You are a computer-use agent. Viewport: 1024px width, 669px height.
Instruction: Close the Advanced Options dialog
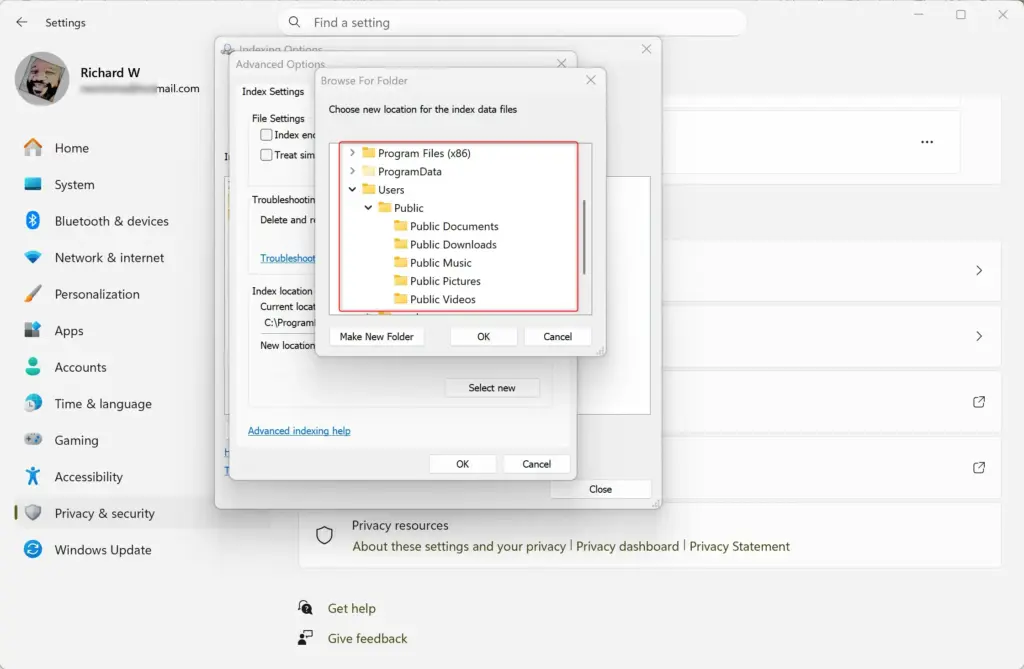pyautogui.click(x=562, y=63)
